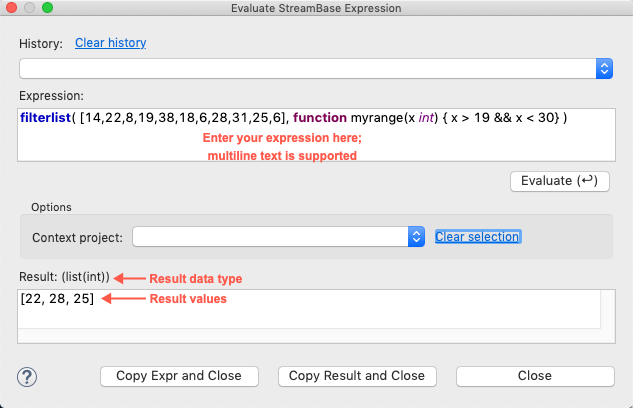Click in the Expression text area
633x408 pixels.
(x=315, y=145)
